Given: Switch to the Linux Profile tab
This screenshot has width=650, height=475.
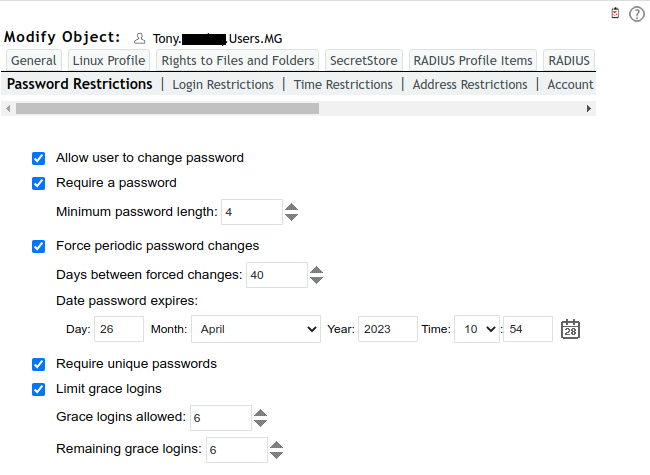Looking at the screenshot, I should pyautogui.click(x=109, y=61).
